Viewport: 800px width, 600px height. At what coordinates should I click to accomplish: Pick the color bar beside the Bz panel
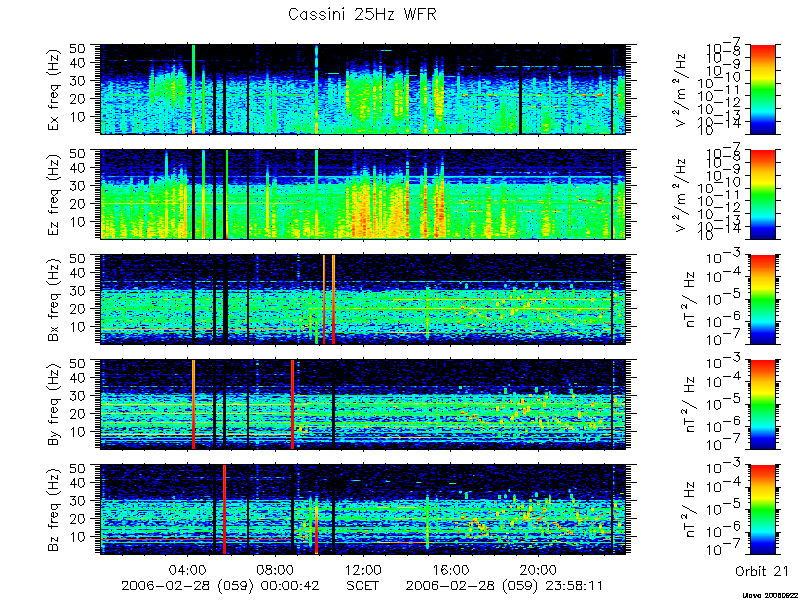762,510
